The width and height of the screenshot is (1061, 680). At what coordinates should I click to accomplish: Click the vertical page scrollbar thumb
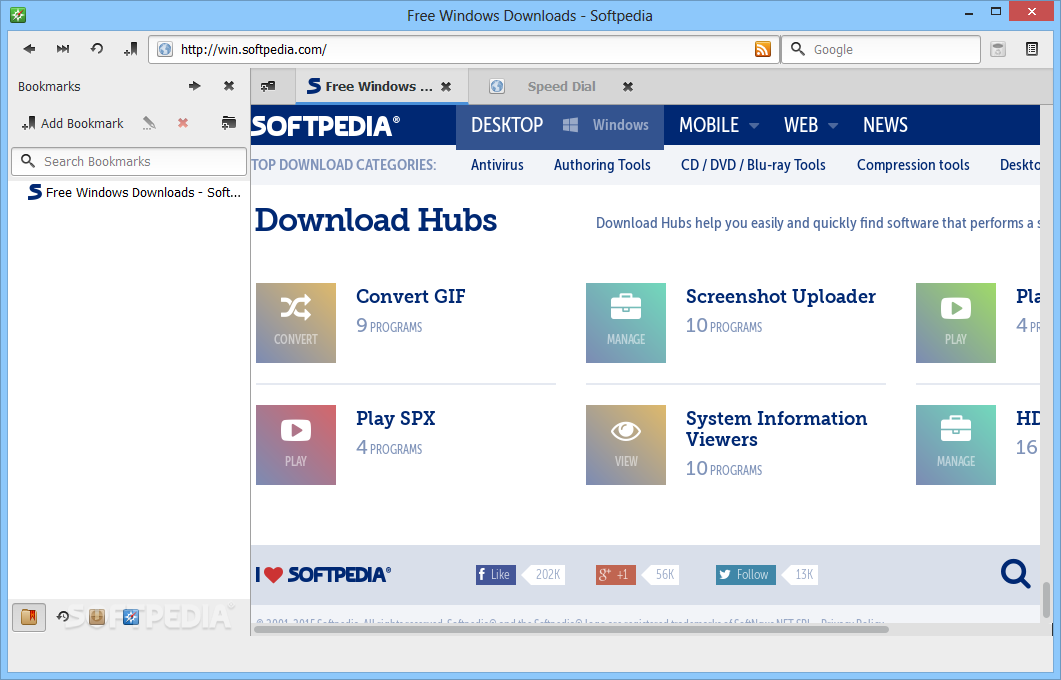click(1046, 599)
